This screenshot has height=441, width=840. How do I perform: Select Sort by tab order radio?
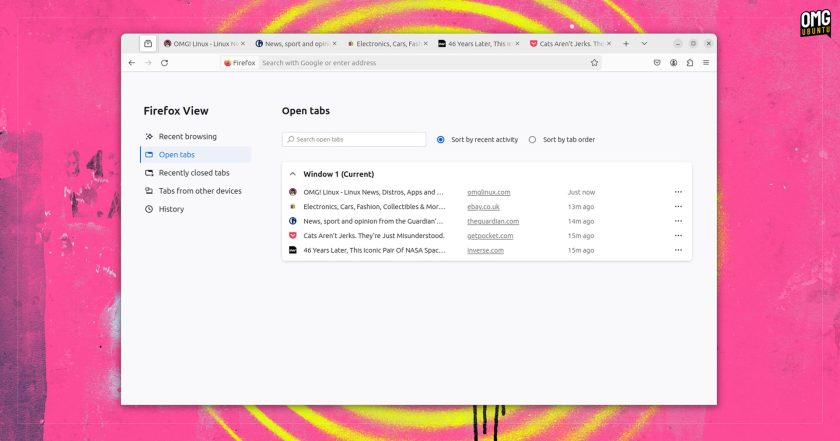pos(532,139)
